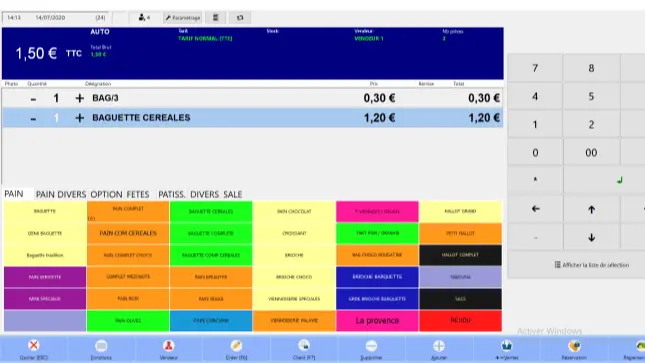The image size is (645, 363).
Task: Increase BAG/3 quantity with plus
Action: coord(79,98)
